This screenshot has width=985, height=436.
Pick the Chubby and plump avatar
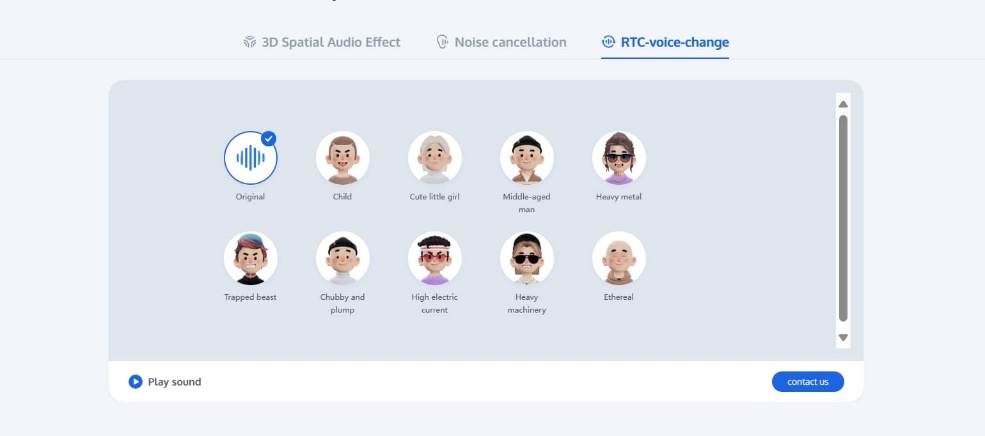[343, 258]
